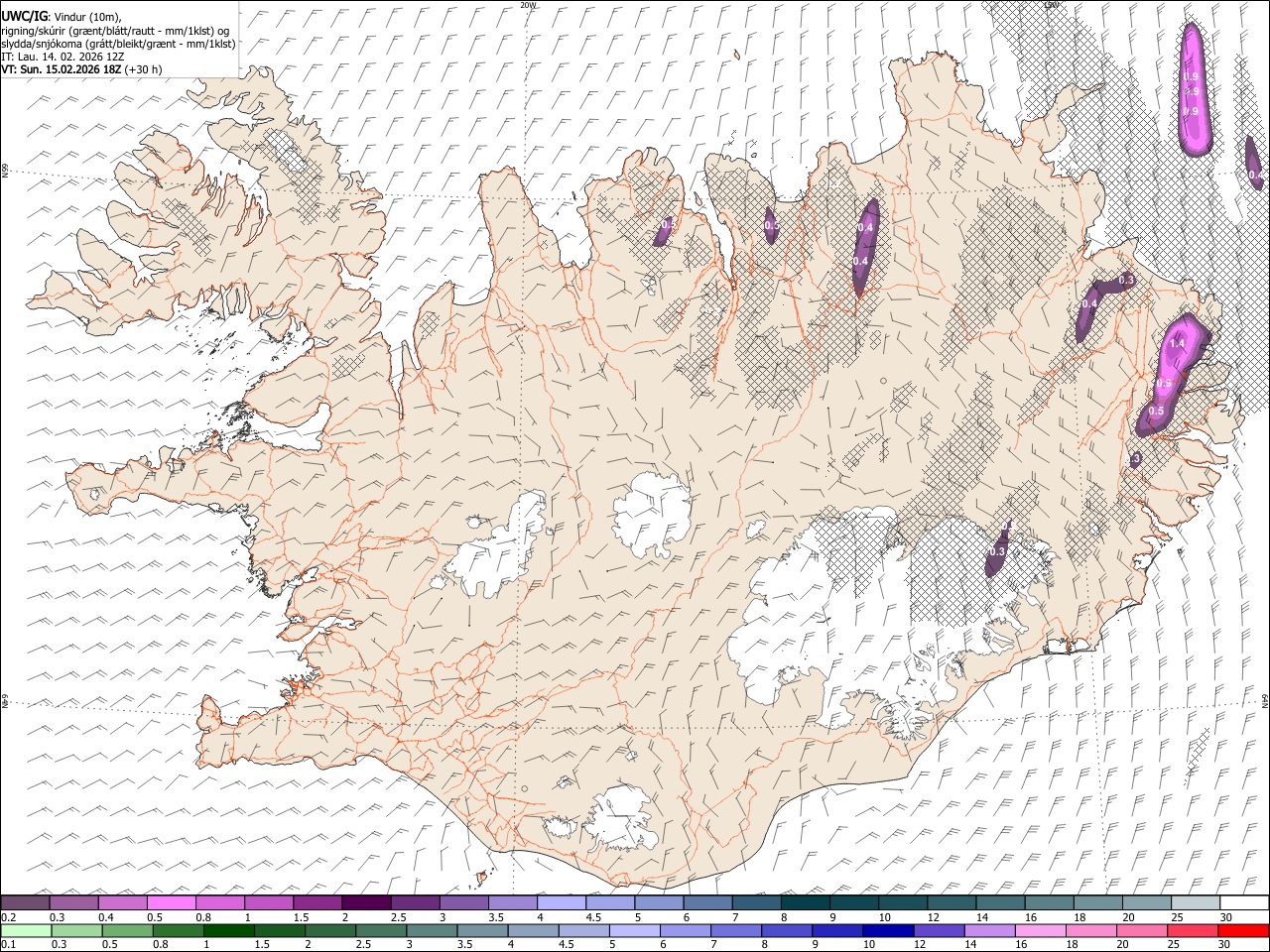Click the bright pink 0.5 snow scale swatch
This screenshot has height=952, width=1270.
(172, 902)
